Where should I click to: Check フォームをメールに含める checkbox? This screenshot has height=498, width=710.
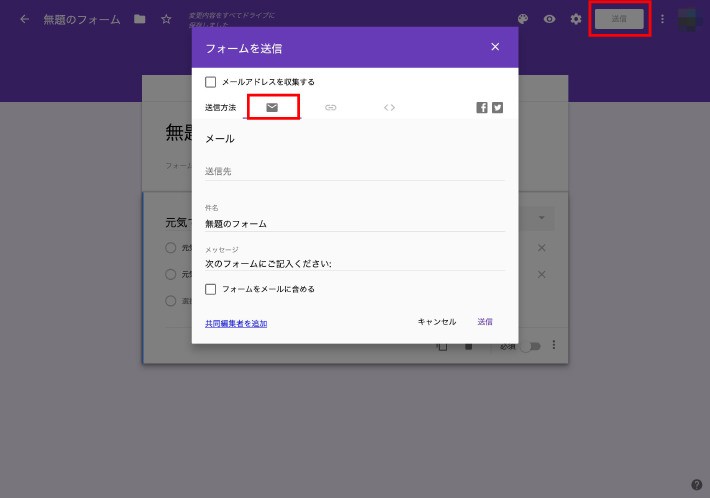pyautogui.click(x=211, y=289)
